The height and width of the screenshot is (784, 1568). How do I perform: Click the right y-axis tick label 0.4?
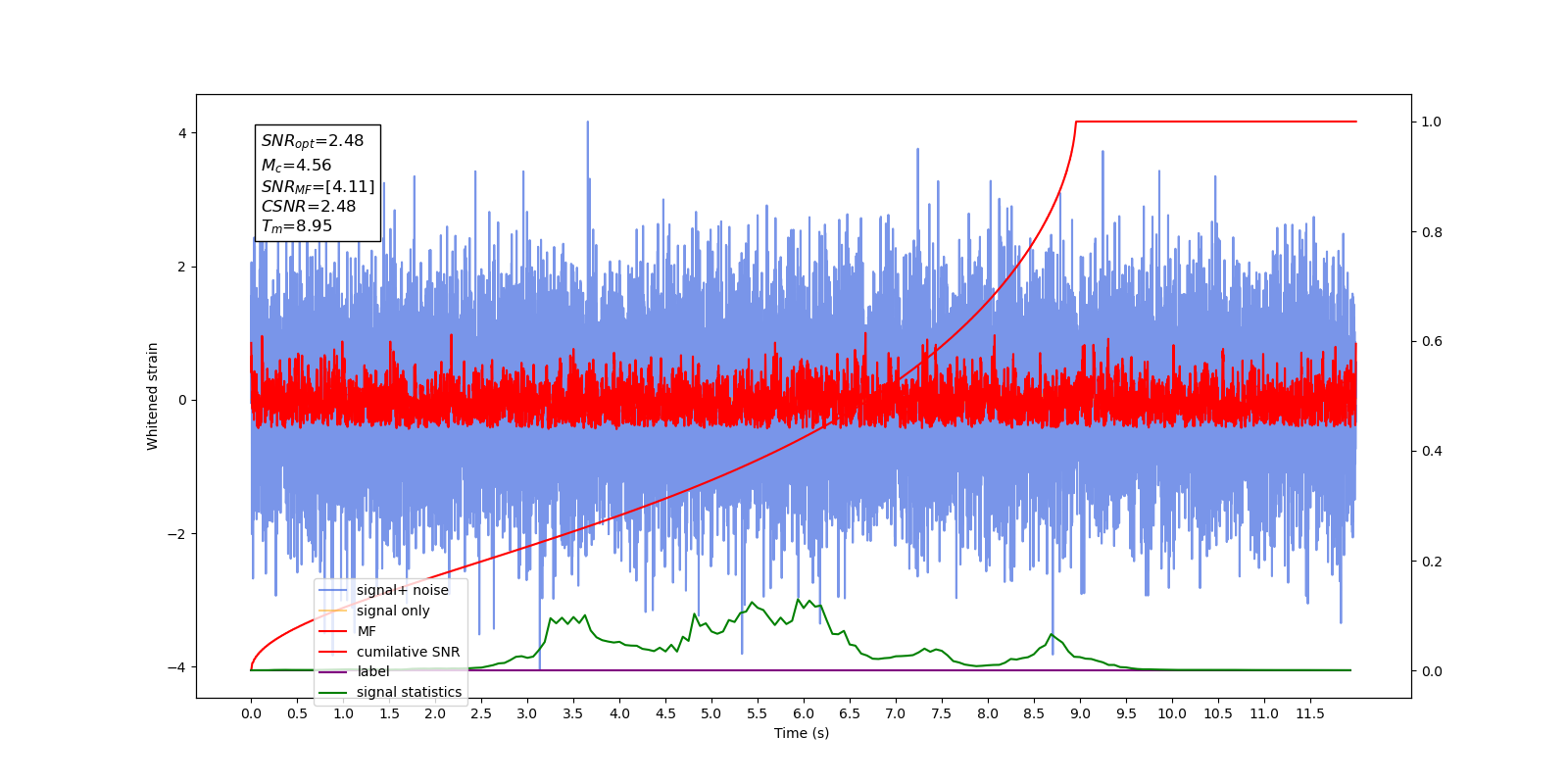click(x=1432, y=452)
